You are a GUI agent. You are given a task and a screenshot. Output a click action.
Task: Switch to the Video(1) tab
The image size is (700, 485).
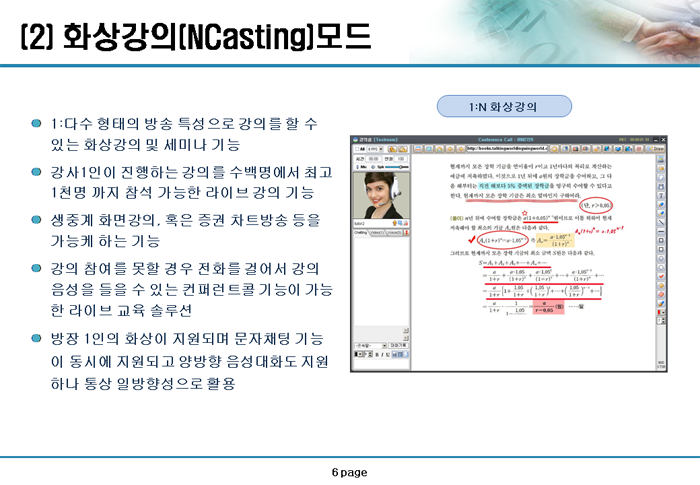pos(377,233)
